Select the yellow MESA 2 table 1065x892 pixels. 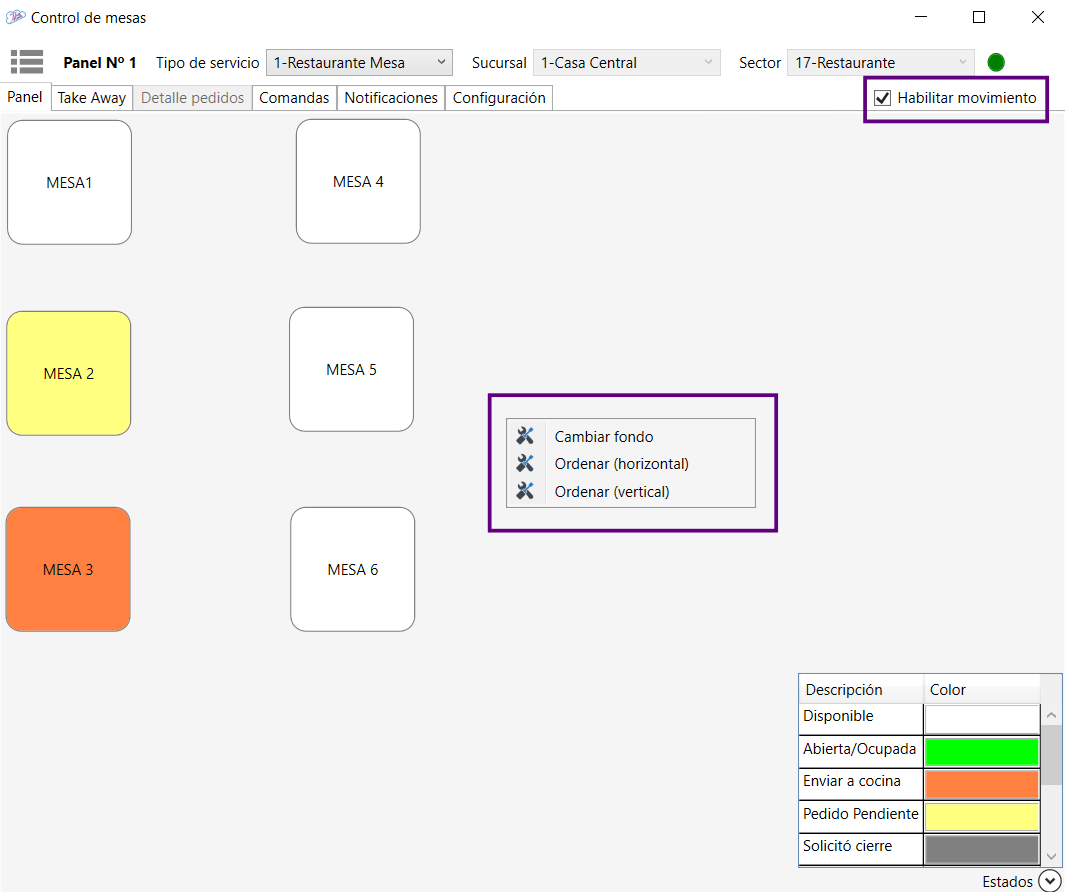(69, 373)
